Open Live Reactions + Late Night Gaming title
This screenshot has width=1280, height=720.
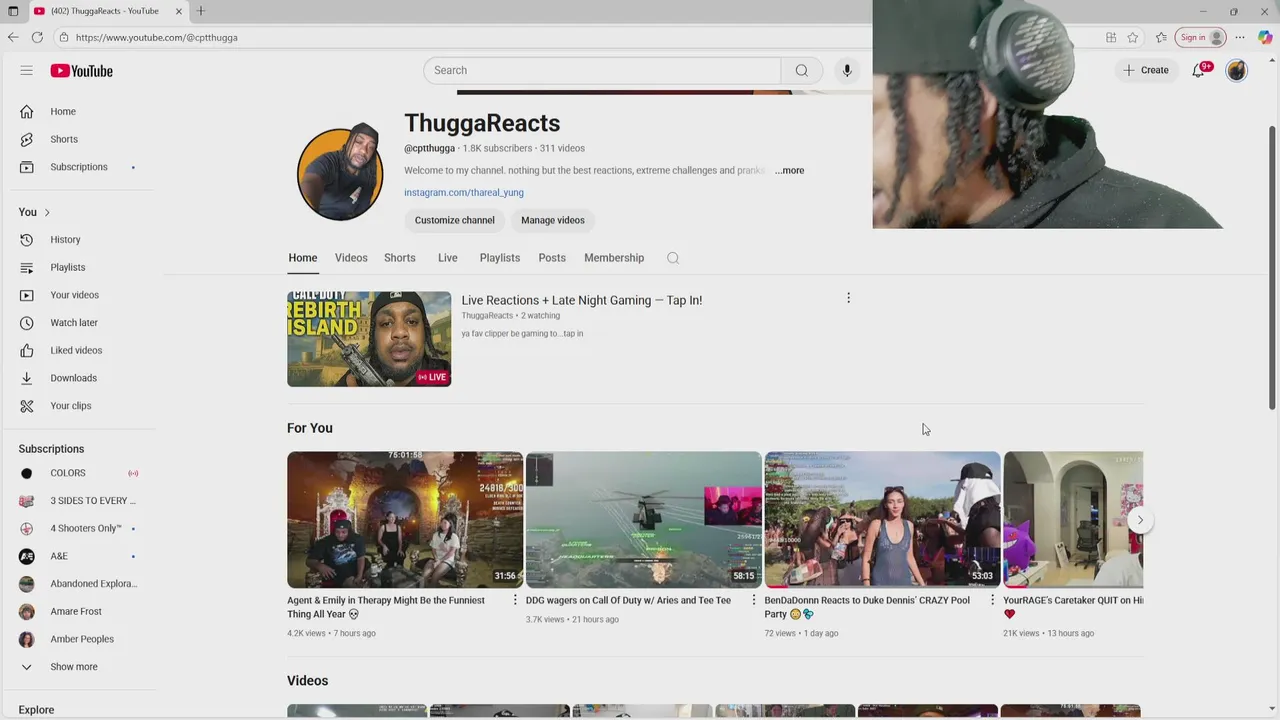coord(582,300)
